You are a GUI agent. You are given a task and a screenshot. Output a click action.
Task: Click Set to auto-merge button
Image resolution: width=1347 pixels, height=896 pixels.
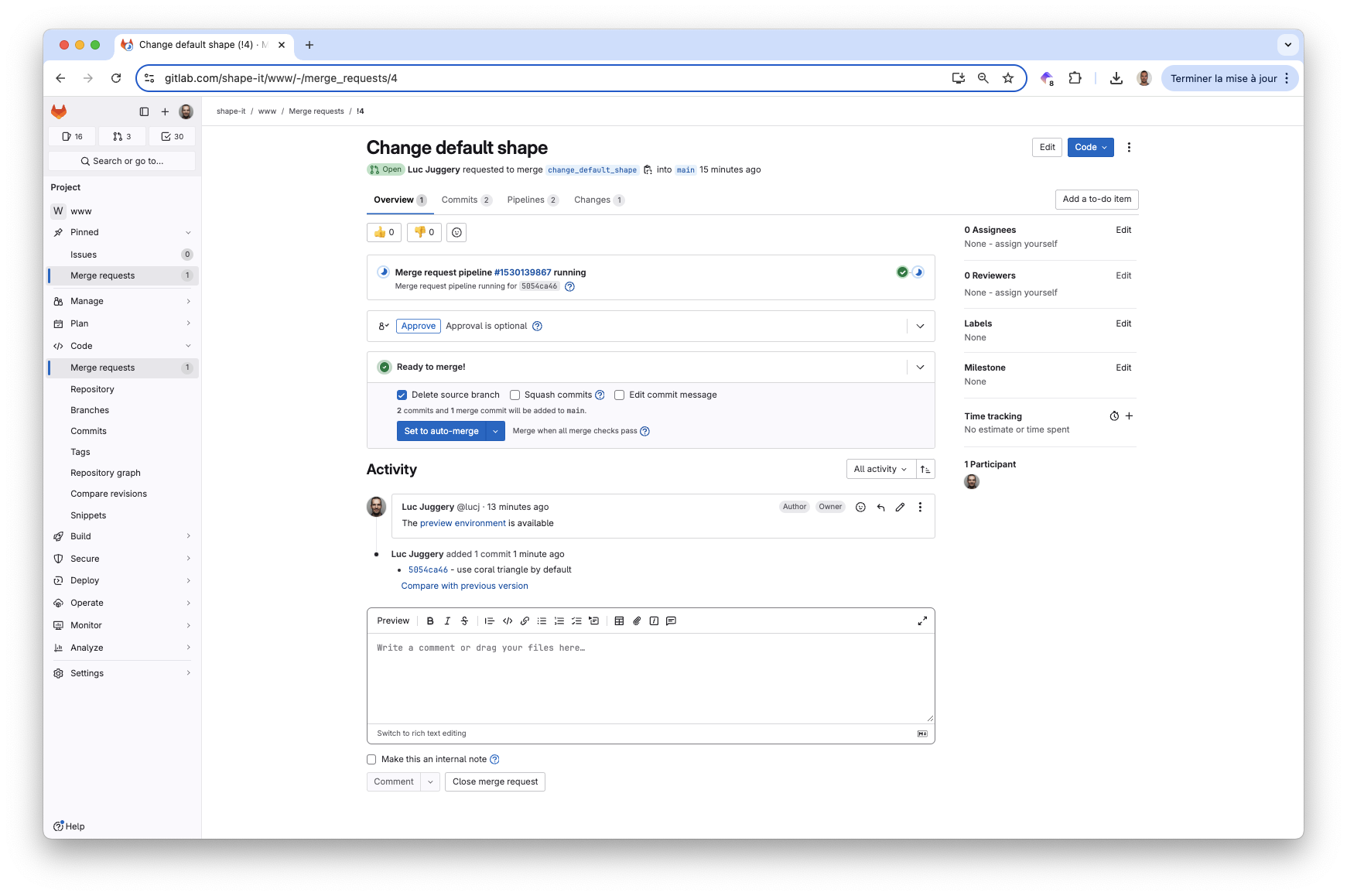tap(442, 431)
